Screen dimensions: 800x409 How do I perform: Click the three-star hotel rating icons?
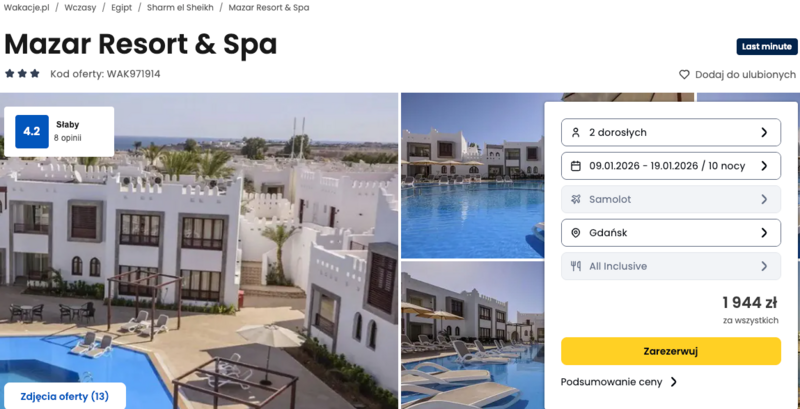coord(22,74)
